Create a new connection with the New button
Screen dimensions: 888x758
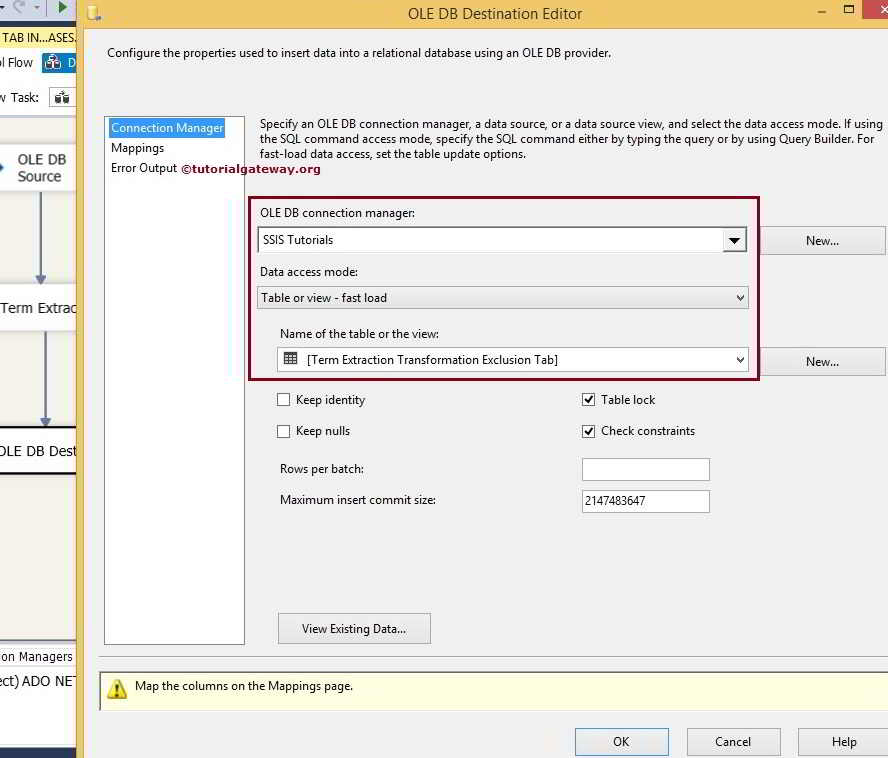click(823, 240)
